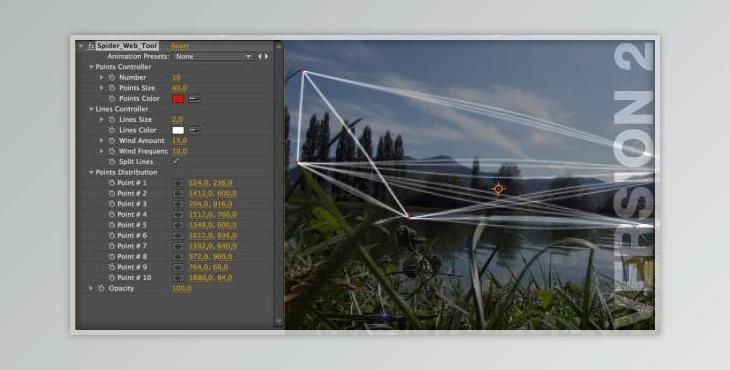
Task: Go to next animation preset arrow
Action: pos(267,56)
